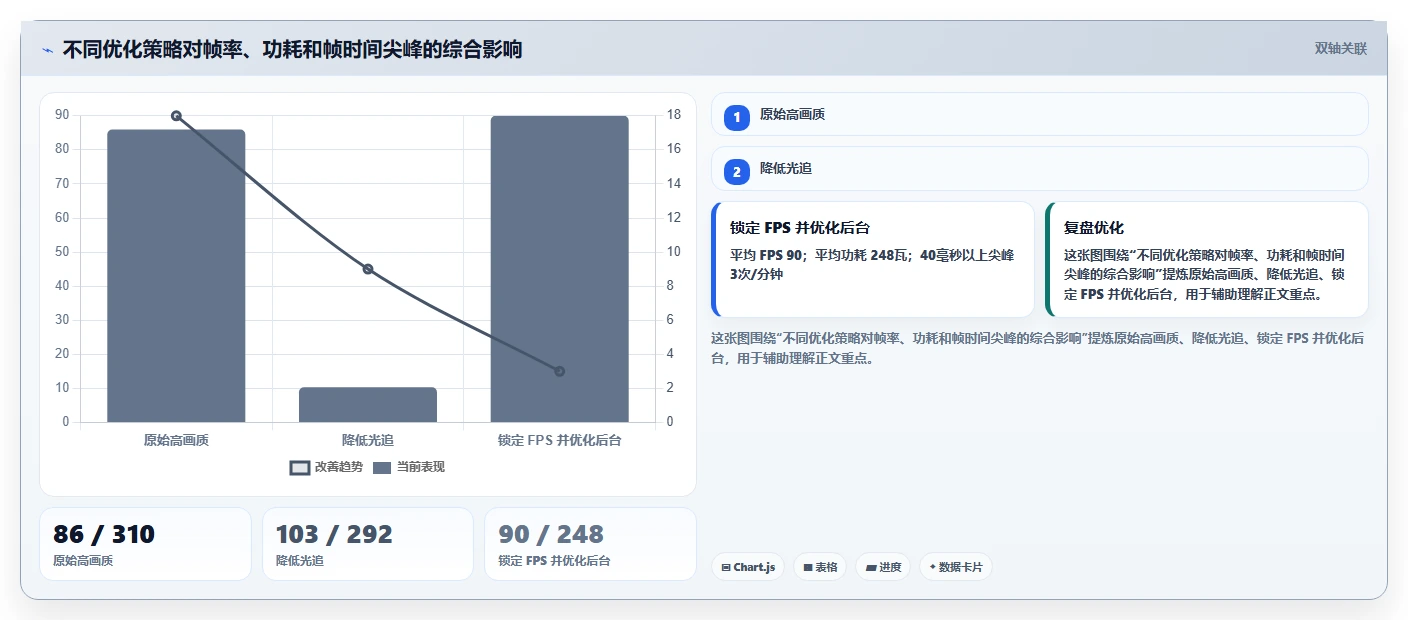The image size is (1408, 620).
Task: Click the trend line point above the 锁定 FPS 并优化后台 bar
Action: (x=559, y=371)
